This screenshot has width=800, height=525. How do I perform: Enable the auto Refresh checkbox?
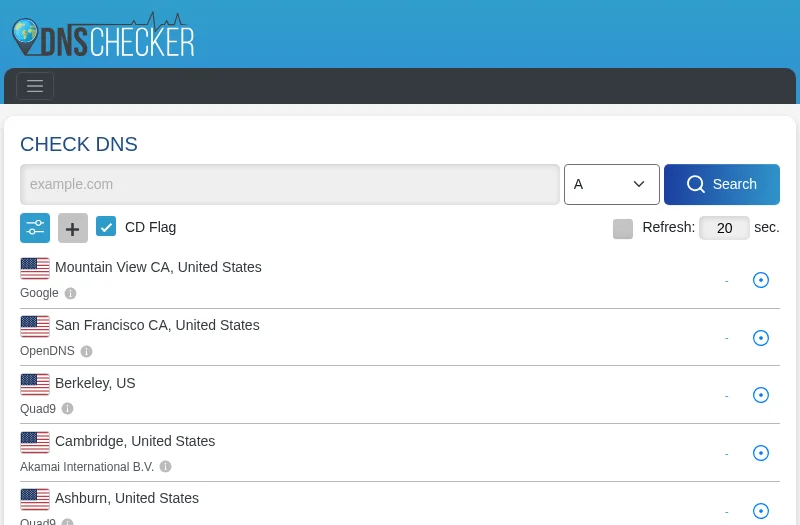pyautogui.click(x=622, y=229)
